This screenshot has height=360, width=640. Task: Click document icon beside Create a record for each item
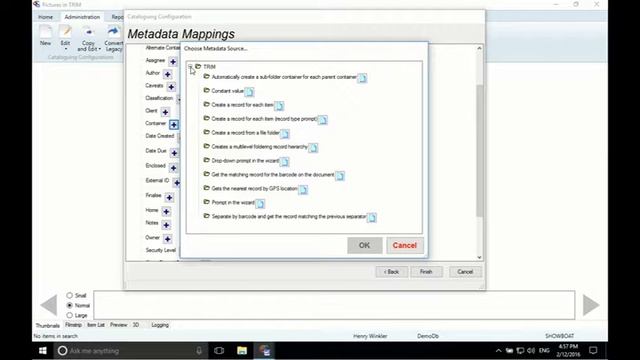[279, 106]
